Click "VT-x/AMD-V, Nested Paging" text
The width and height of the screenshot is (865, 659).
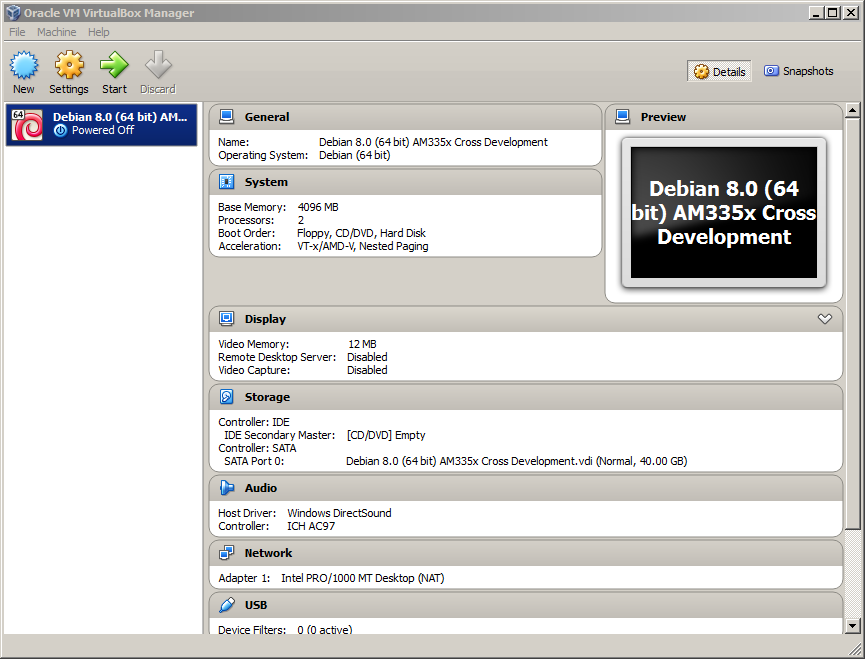click(362, 247)
